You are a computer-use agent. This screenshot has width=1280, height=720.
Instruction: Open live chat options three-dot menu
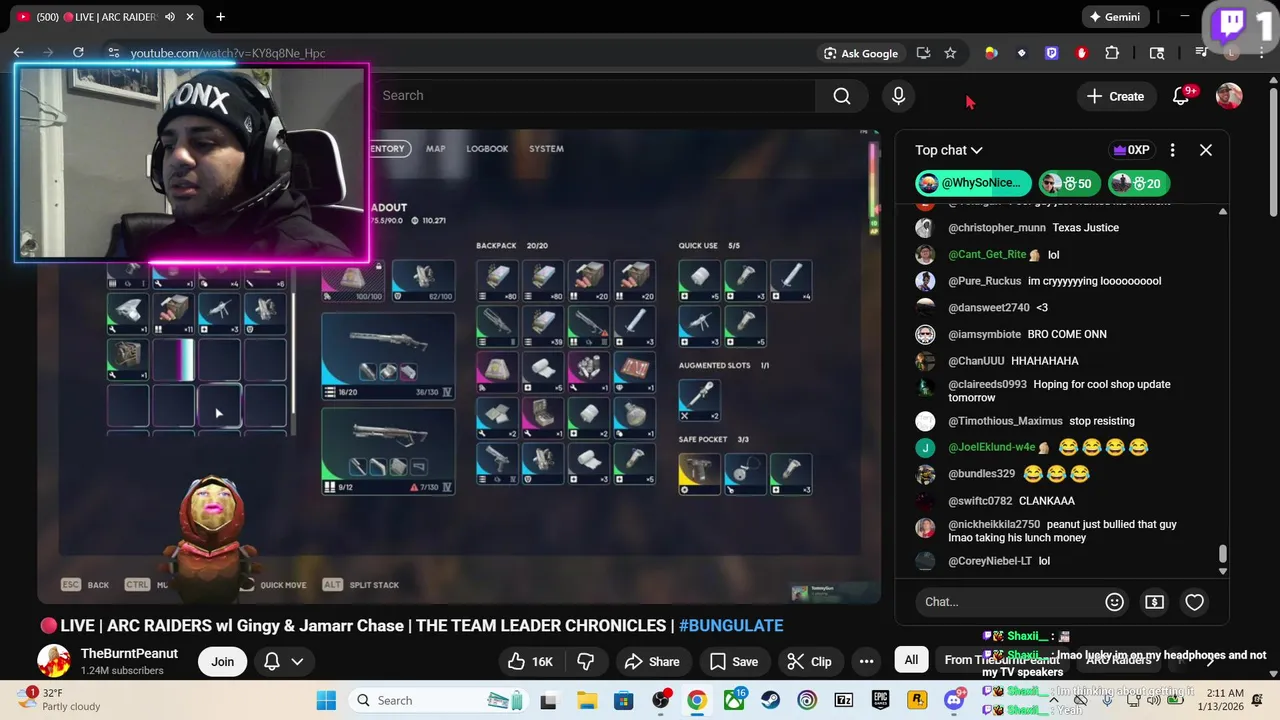(1172, 150)
